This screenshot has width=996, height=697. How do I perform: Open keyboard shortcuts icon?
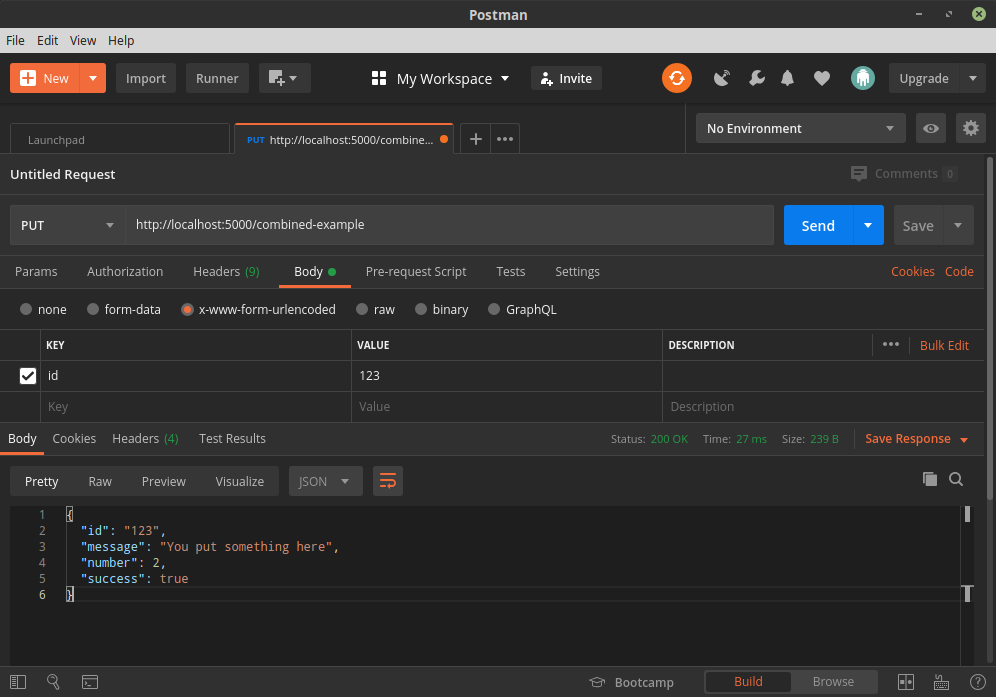(x=941, y=682)
